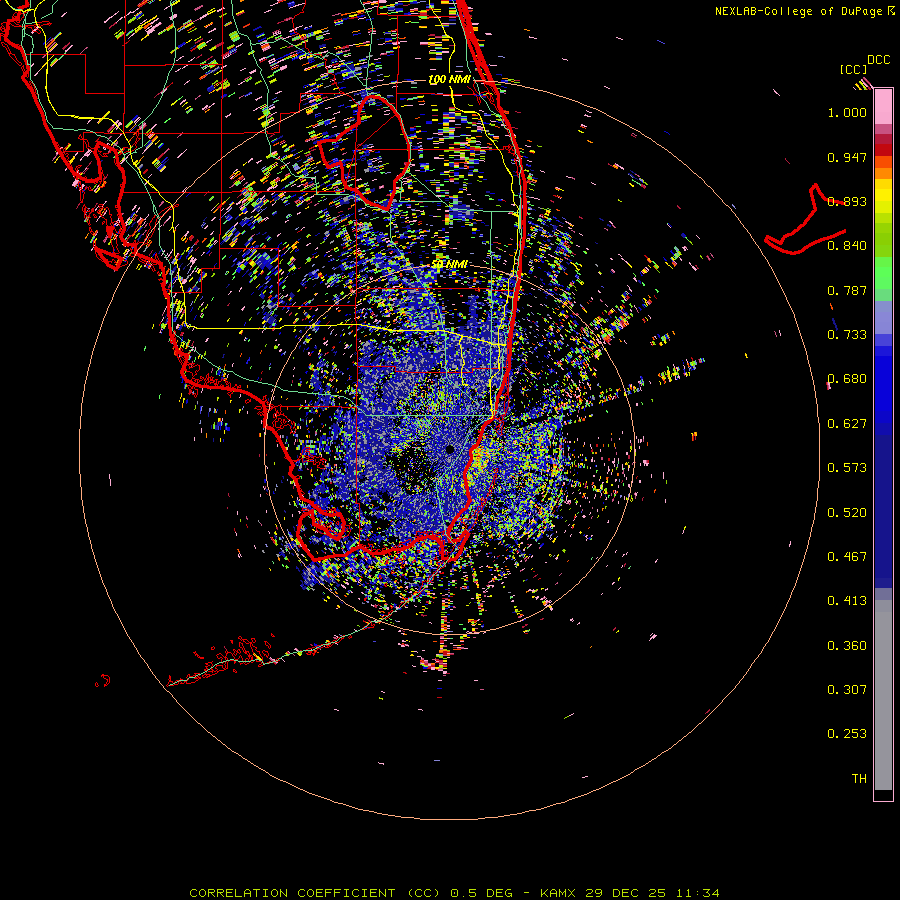
Task: Click the 0.467 scale label
Action: pos(847,557)
